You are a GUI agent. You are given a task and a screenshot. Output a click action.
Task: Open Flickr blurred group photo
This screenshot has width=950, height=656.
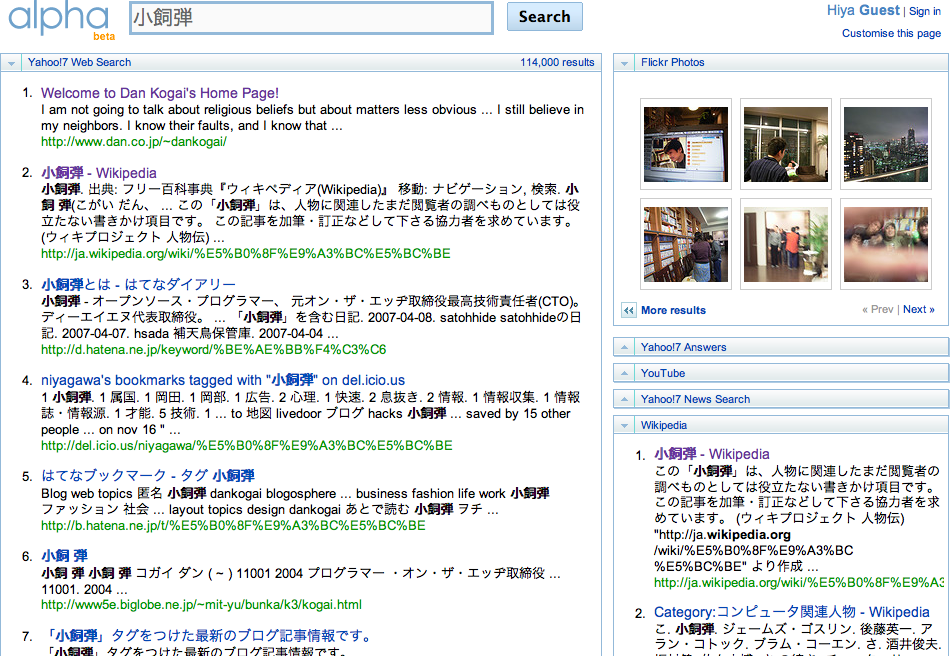[886, 244]
